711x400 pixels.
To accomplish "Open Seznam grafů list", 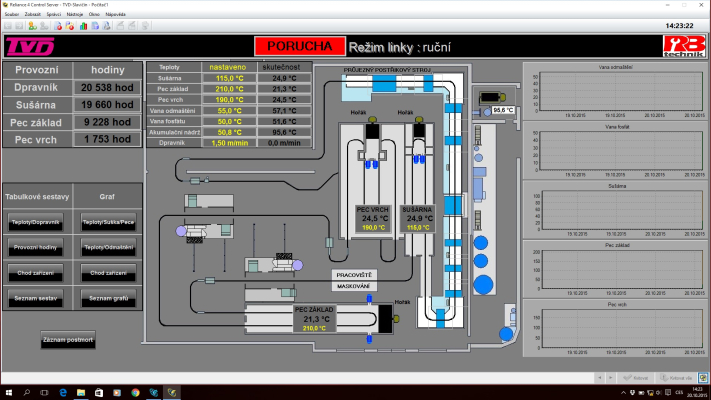I will (108, 298).
